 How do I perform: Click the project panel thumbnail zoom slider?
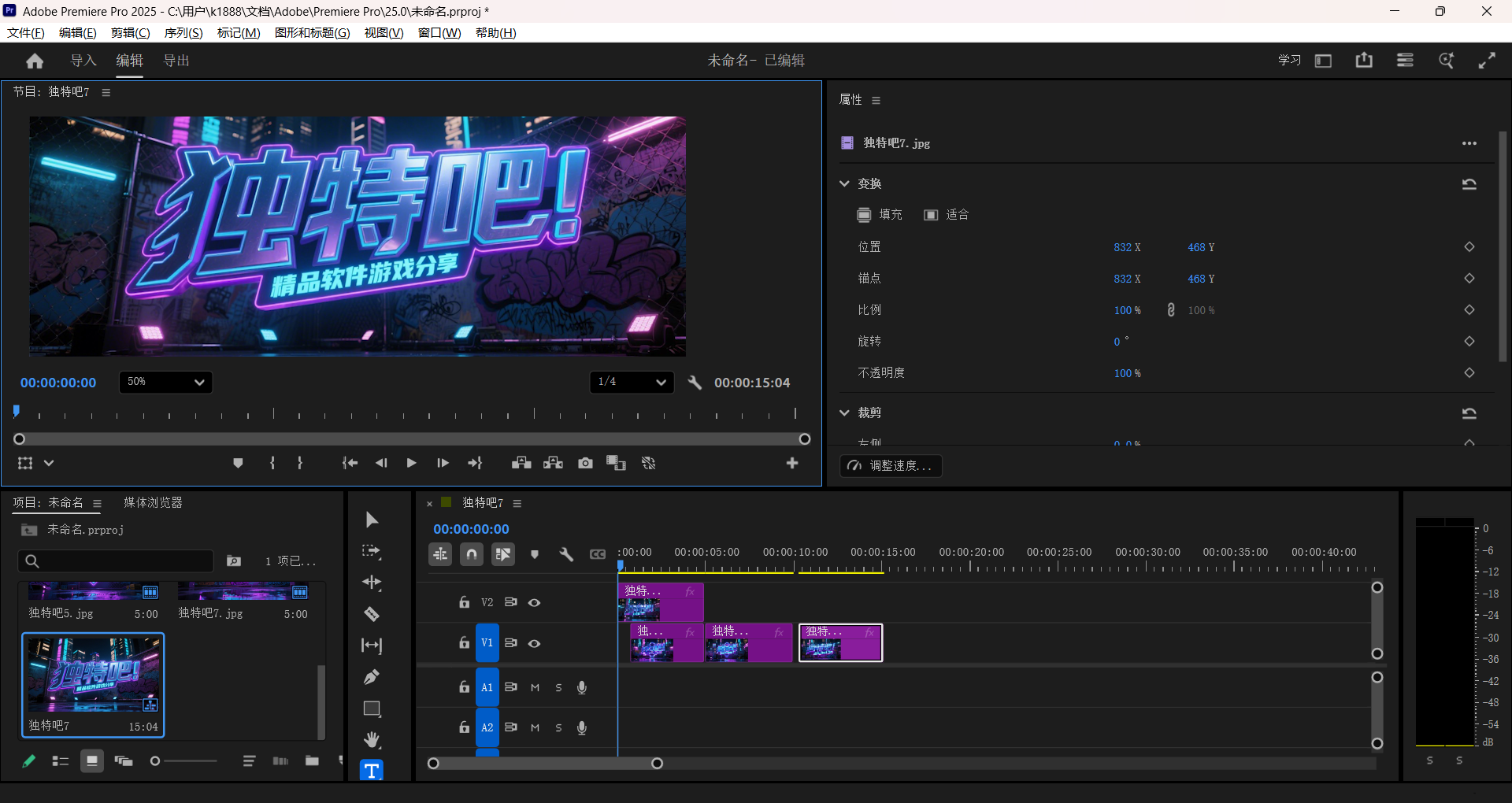point(184,760)
